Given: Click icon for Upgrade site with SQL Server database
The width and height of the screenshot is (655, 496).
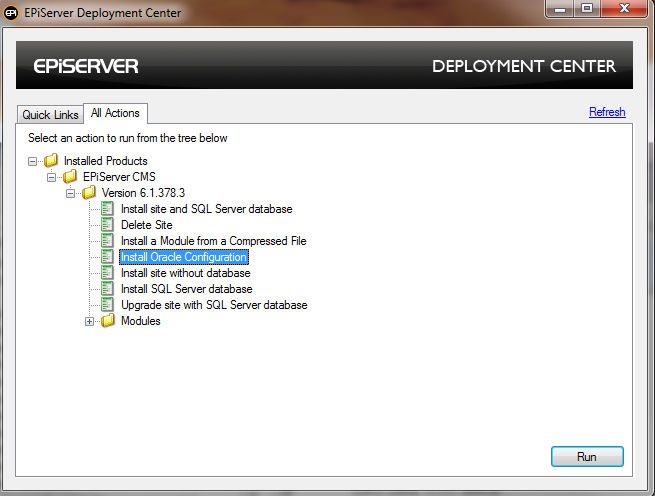Looking at the screenshot, I should coord(107,305).
